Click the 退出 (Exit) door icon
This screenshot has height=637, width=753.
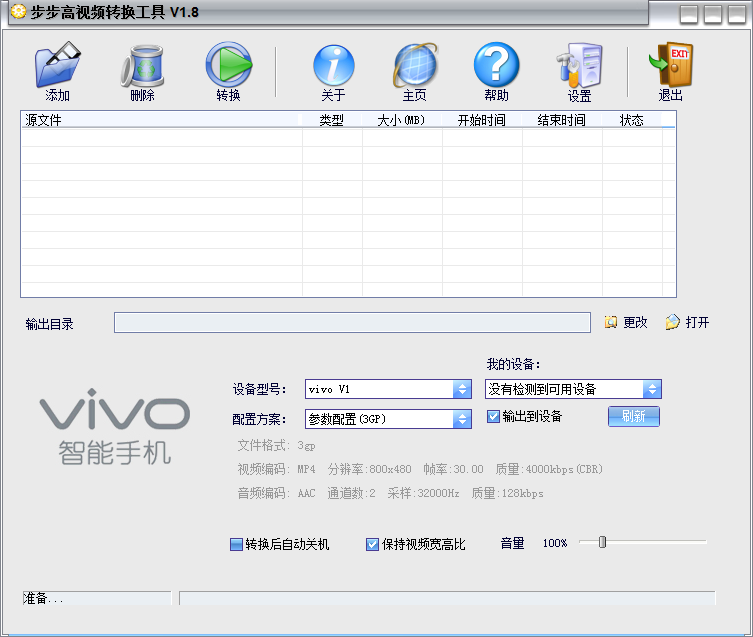(671, 64)
